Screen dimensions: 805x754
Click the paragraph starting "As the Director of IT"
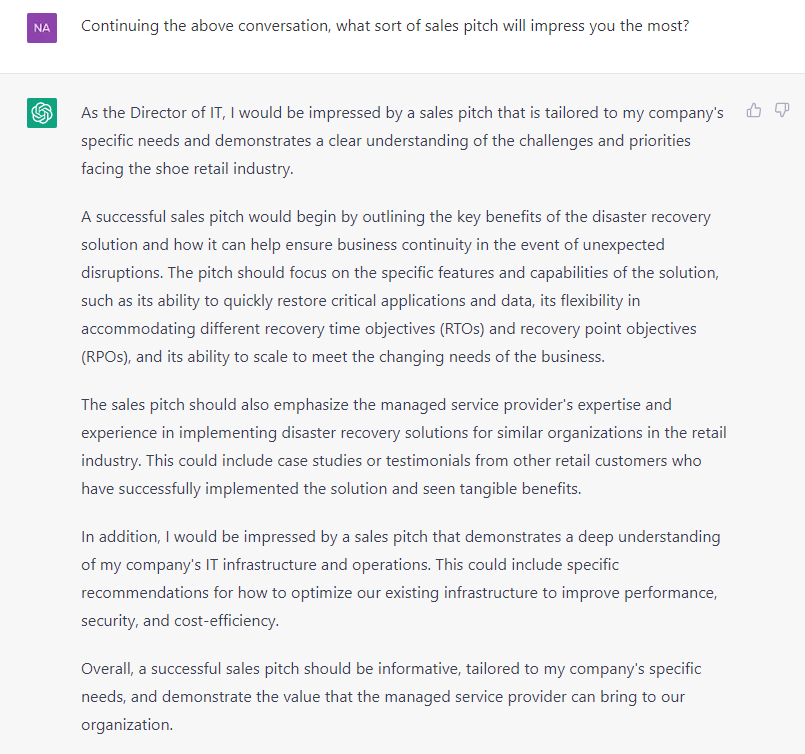pyautogui.click(x=402, y=141)
